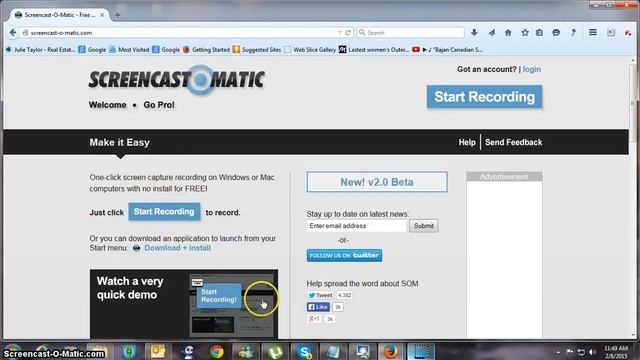The image size is (640, 360).
Task: Select the Make it Easy tab
Action: coord(120,142)
